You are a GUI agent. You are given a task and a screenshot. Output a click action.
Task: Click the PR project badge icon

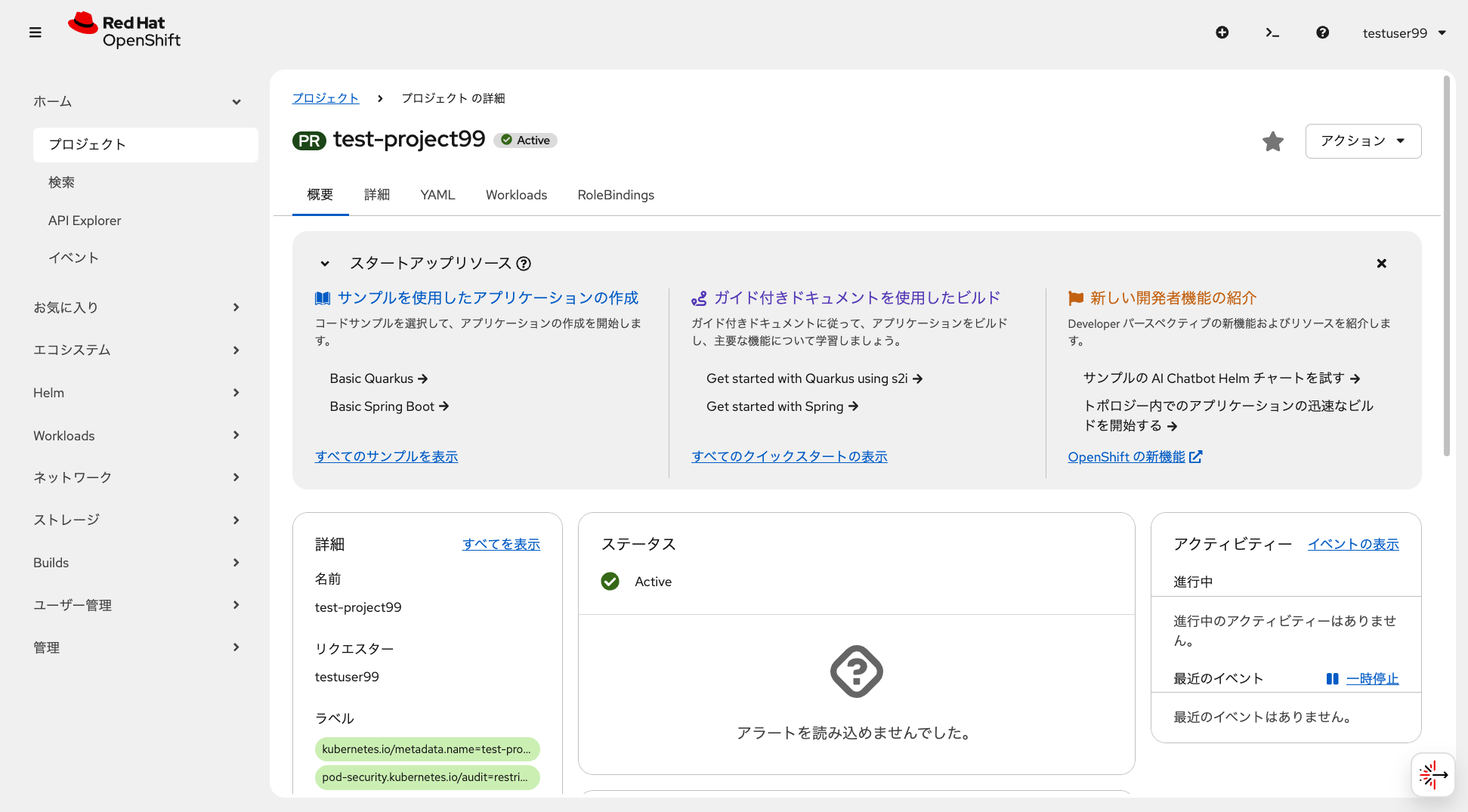309,140
